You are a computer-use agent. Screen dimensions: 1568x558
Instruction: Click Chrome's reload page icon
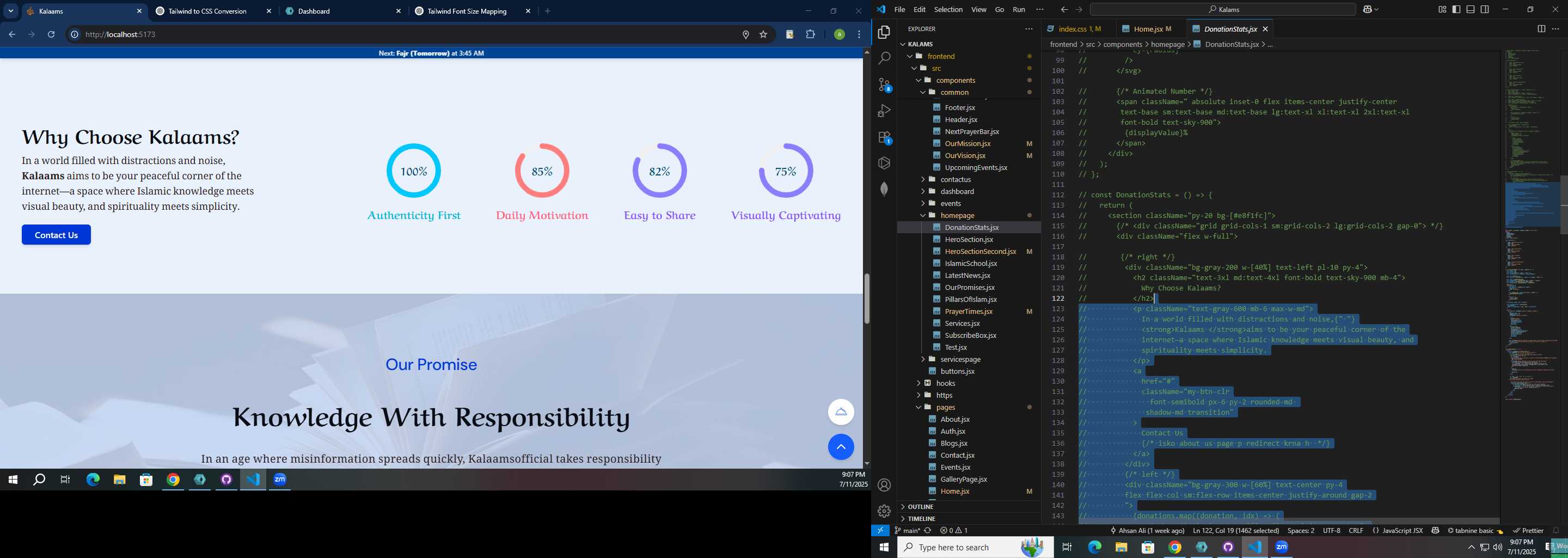point(51,34)
